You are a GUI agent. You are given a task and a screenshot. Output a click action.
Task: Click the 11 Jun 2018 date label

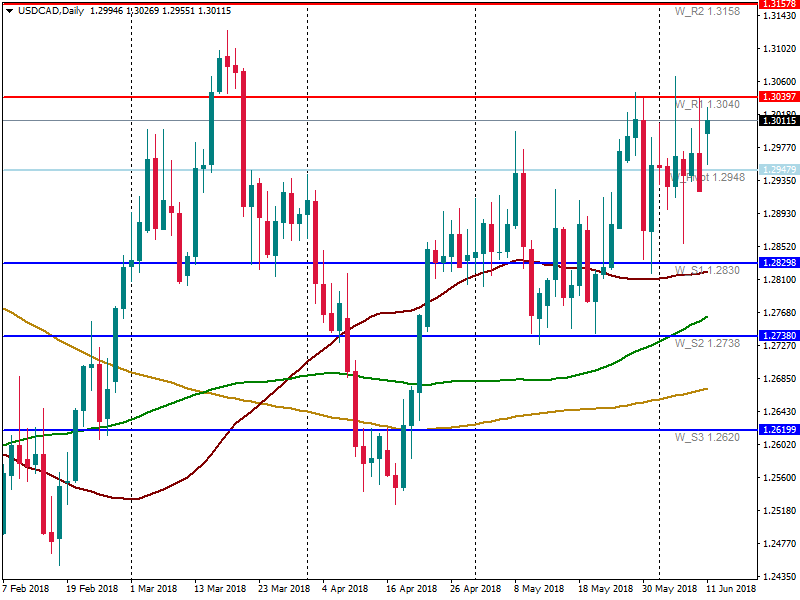730,589
